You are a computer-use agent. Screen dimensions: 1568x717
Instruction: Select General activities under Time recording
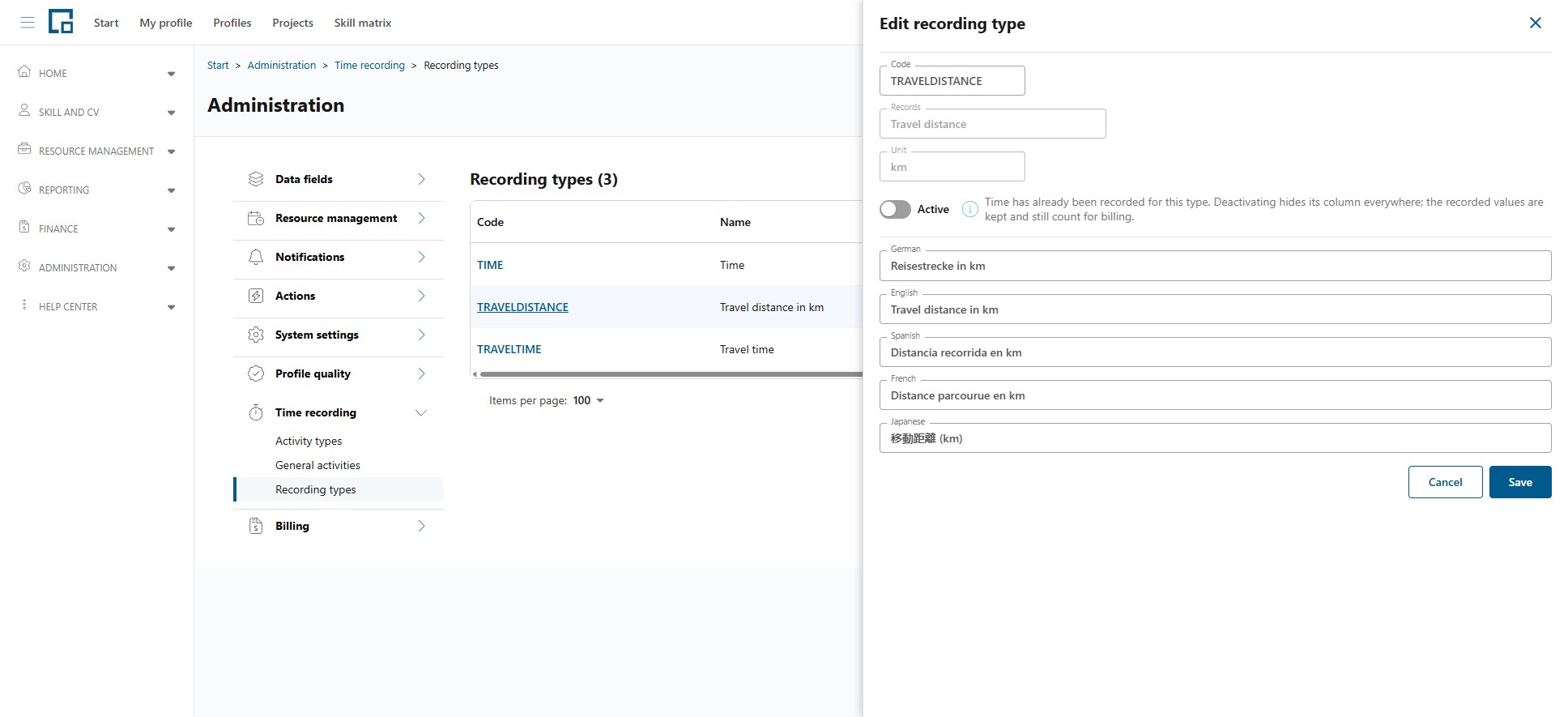(317, 465)
